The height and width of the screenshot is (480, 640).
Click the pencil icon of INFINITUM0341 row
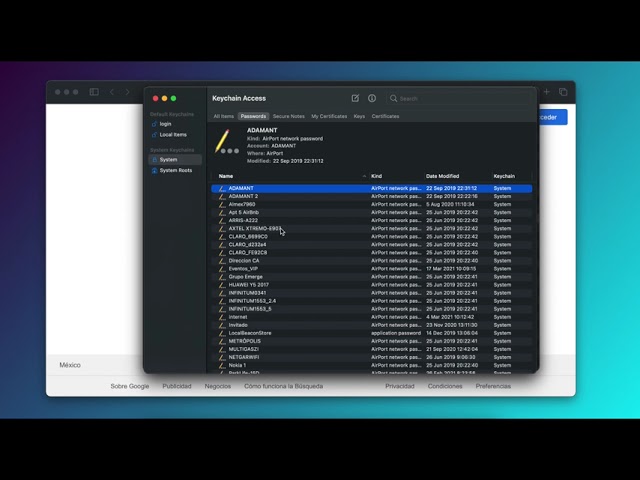[x=222, y=293]
